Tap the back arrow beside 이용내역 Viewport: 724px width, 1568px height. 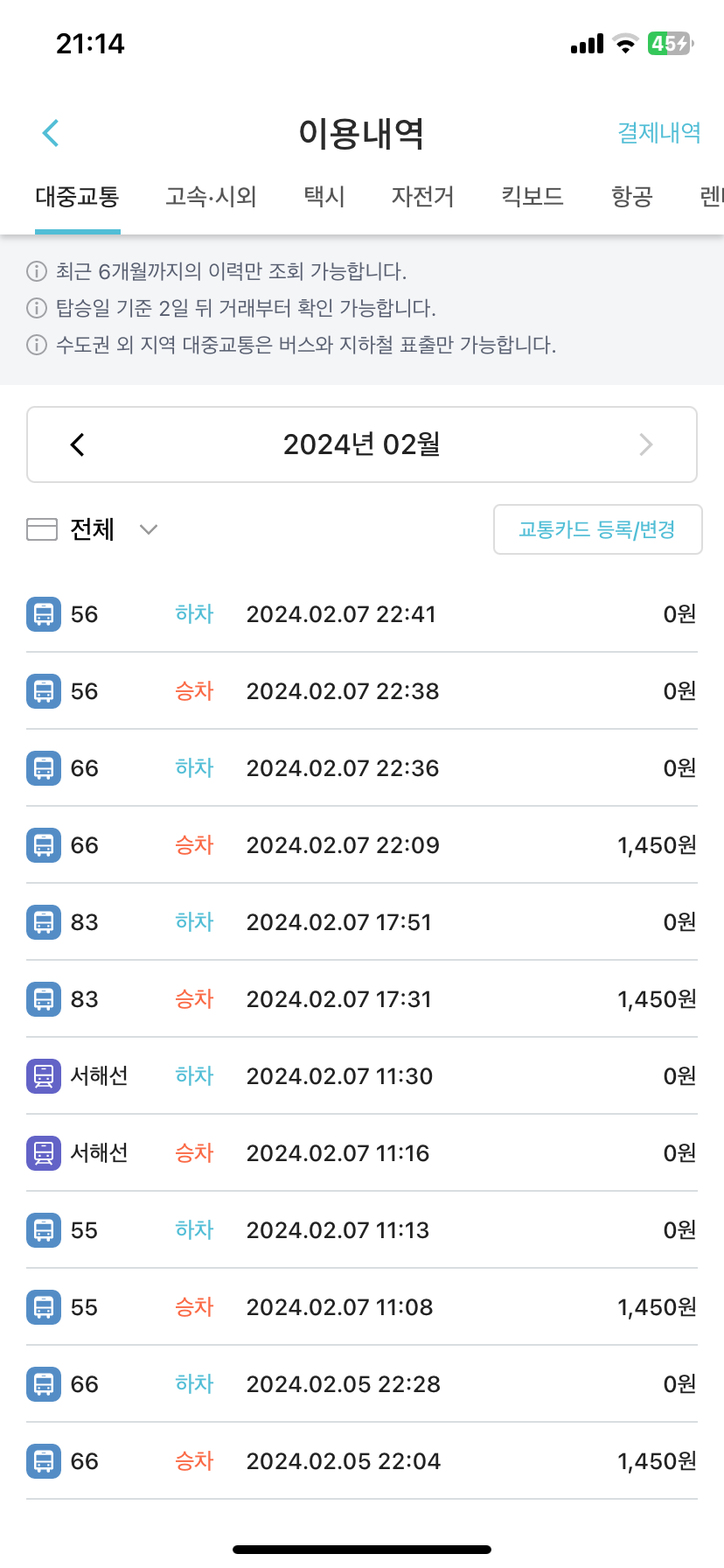coord(51,133)
